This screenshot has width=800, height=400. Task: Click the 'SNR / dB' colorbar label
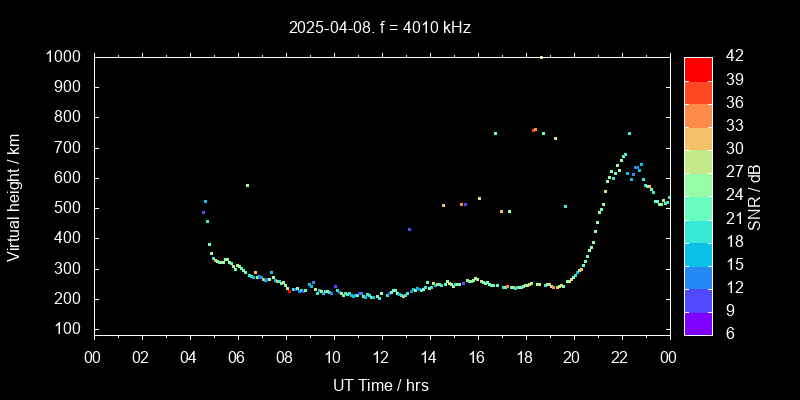[x=755, y=196]
